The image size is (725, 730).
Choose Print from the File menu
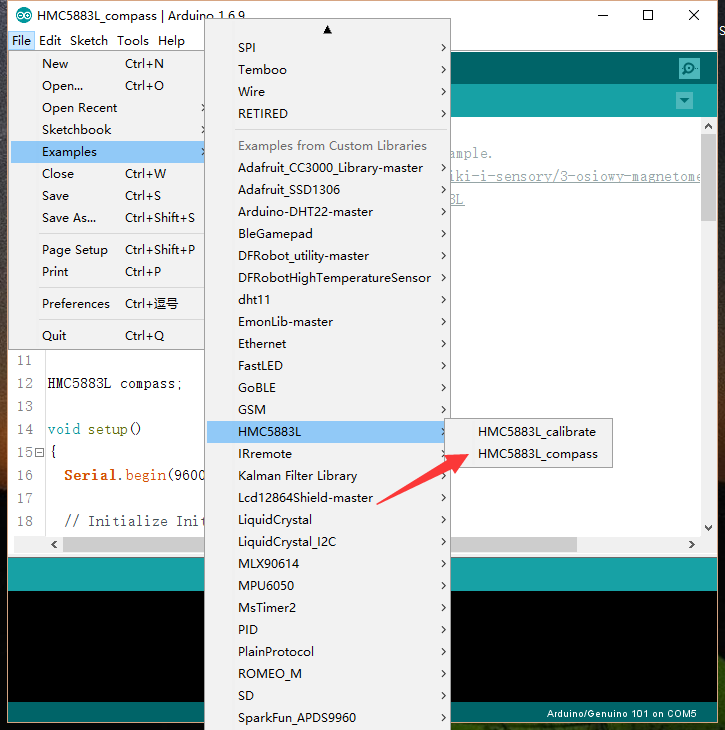(108, 271)
